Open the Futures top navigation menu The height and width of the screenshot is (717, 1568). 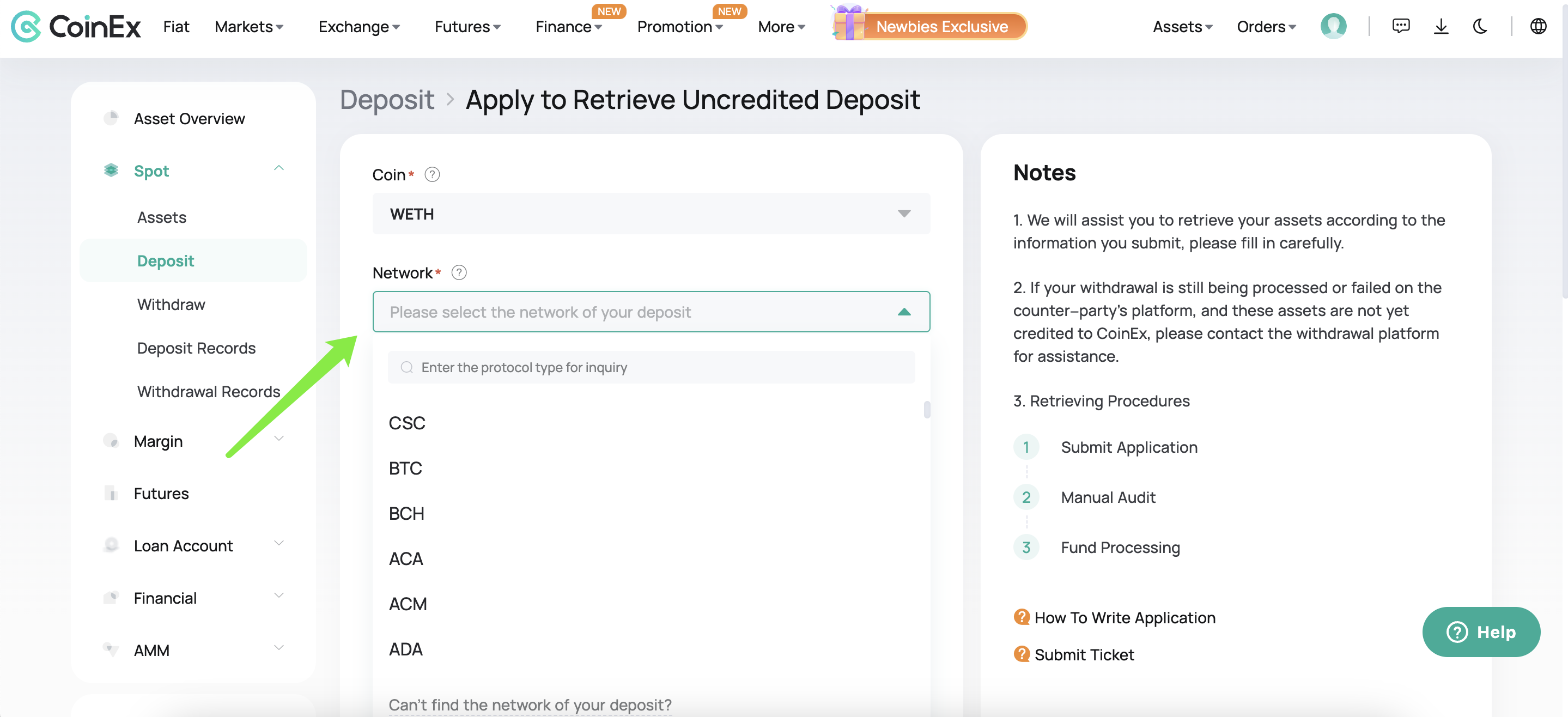(x=467, y=27)
